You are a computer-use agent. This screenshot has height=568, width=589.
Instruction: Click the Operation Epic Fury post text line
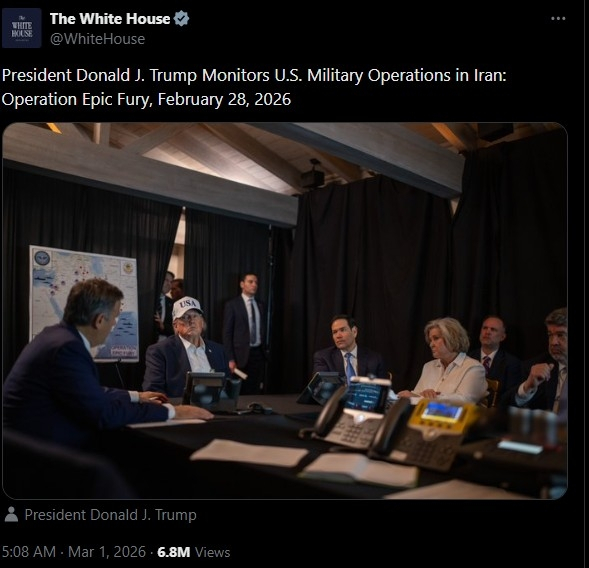coord(146,100)
